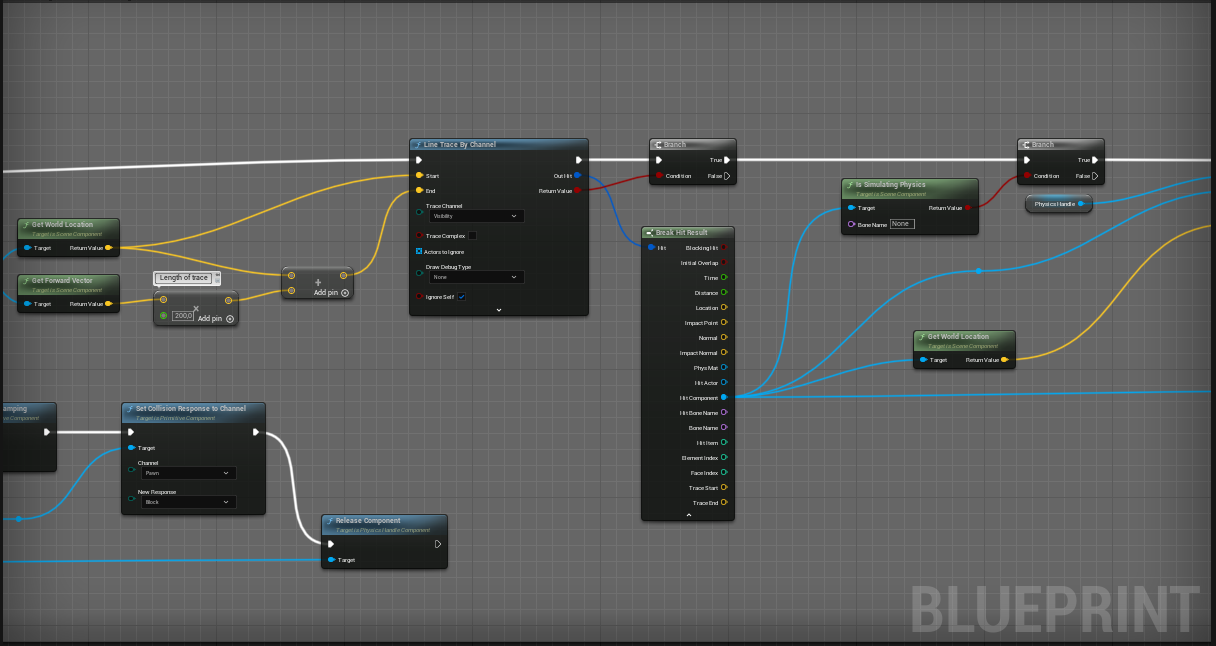
Task: Enable the Trace Complex checkbox
Action: pyautogui.click(x=472, y=236)
